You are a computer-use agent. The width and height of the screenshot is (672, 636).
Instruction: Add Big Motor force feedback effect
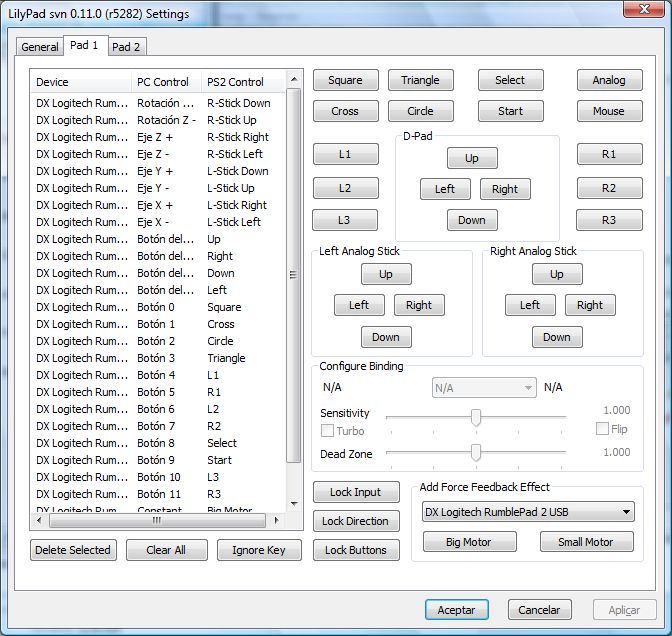point(470,542)
